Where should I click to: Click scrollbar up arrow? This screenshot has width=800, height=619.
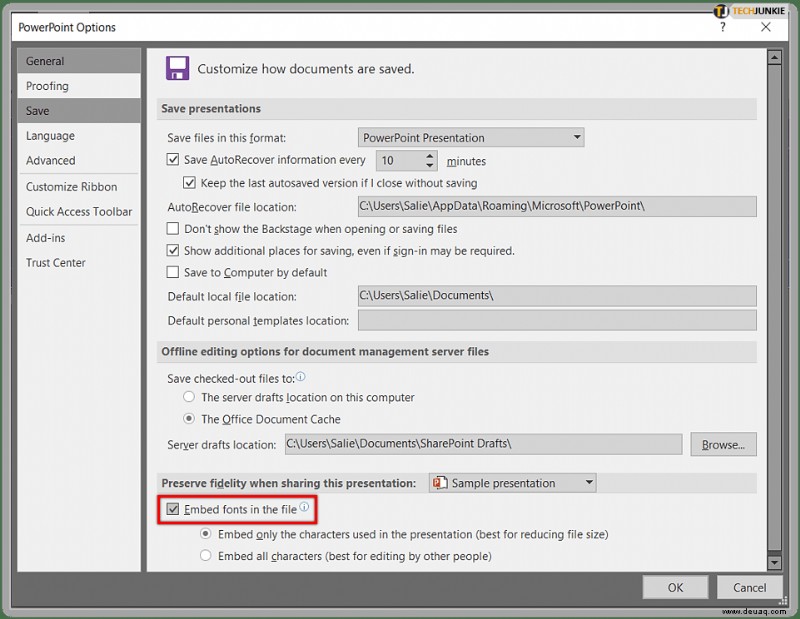(x=774, y=58)
